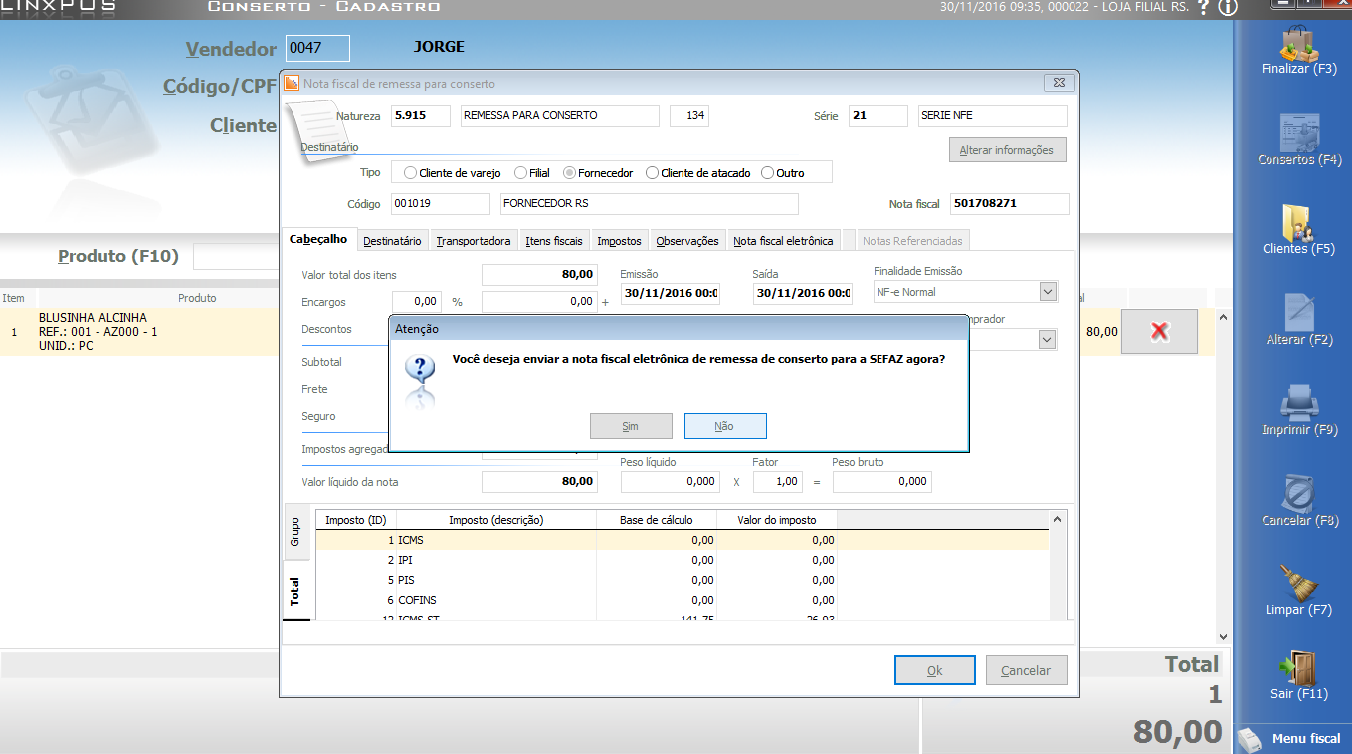Screen dimensions: 1352x754
Task: Select the Cliente de atacado option
Action: (x=653, y=173)
